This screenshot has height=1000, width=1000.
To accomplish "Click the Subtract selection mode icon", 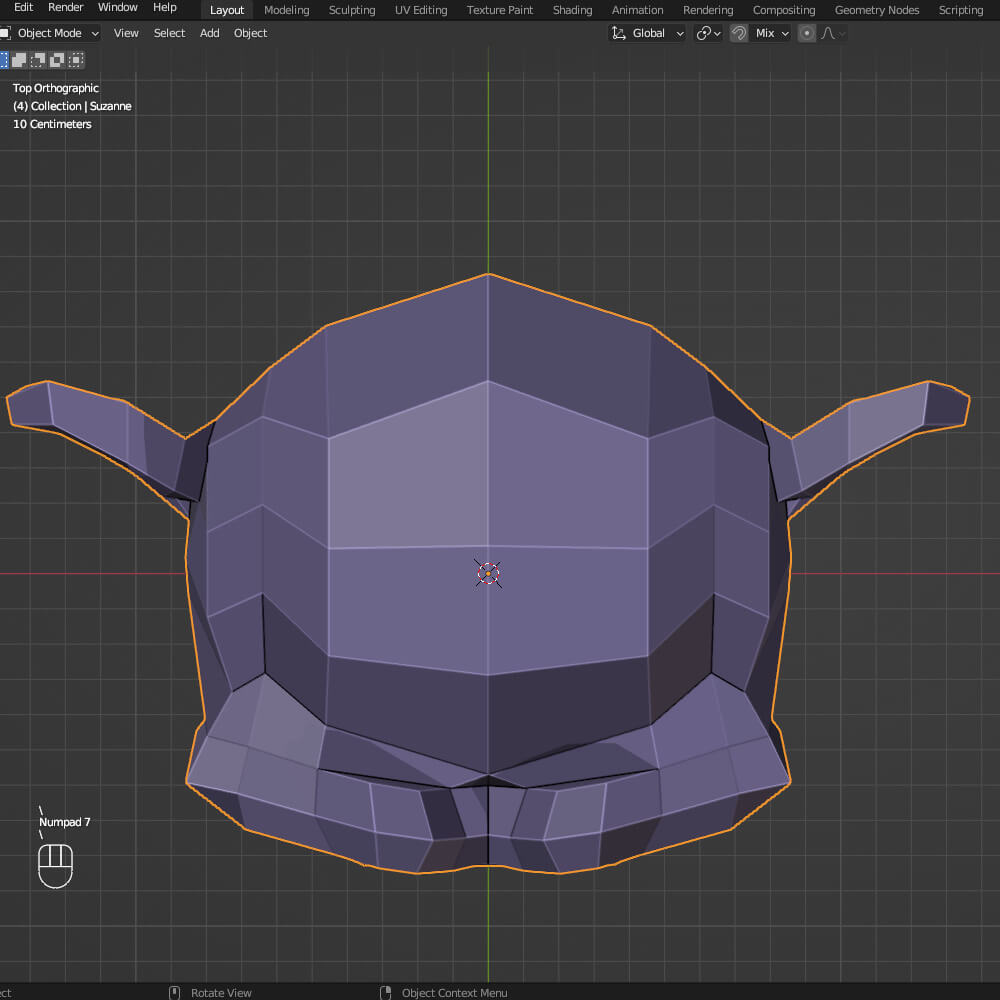I will (37, 60).
